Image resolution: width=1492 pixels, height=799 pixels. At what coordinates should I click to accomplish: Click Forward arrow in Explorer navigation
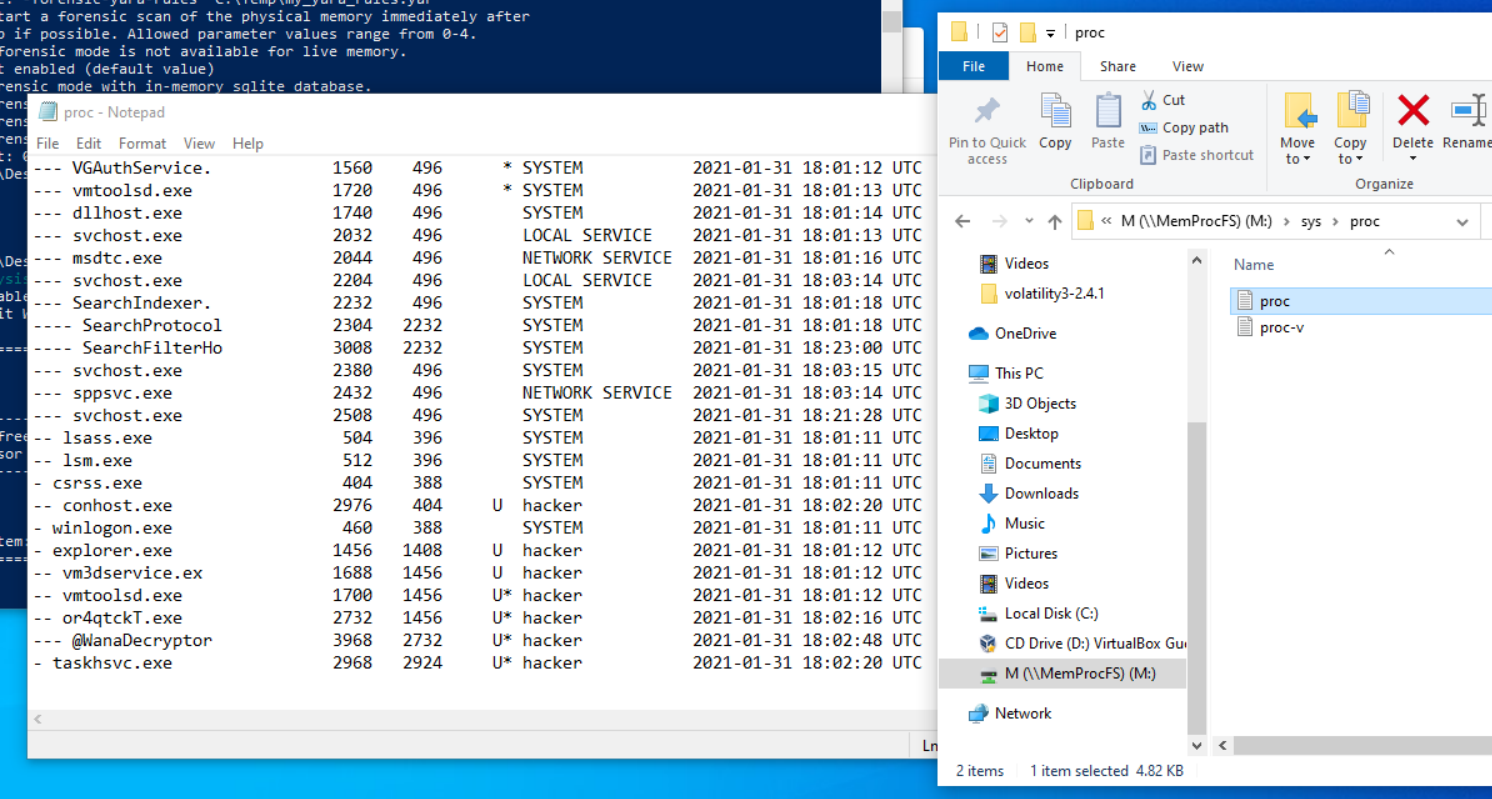click(x=999, y=222)
